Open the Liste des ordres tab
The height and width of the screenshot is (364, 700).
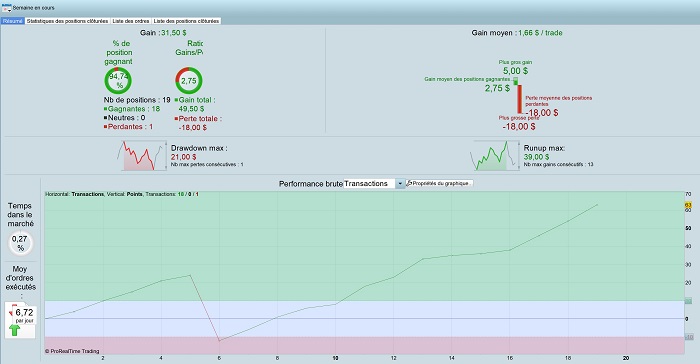tap(131, 21)
